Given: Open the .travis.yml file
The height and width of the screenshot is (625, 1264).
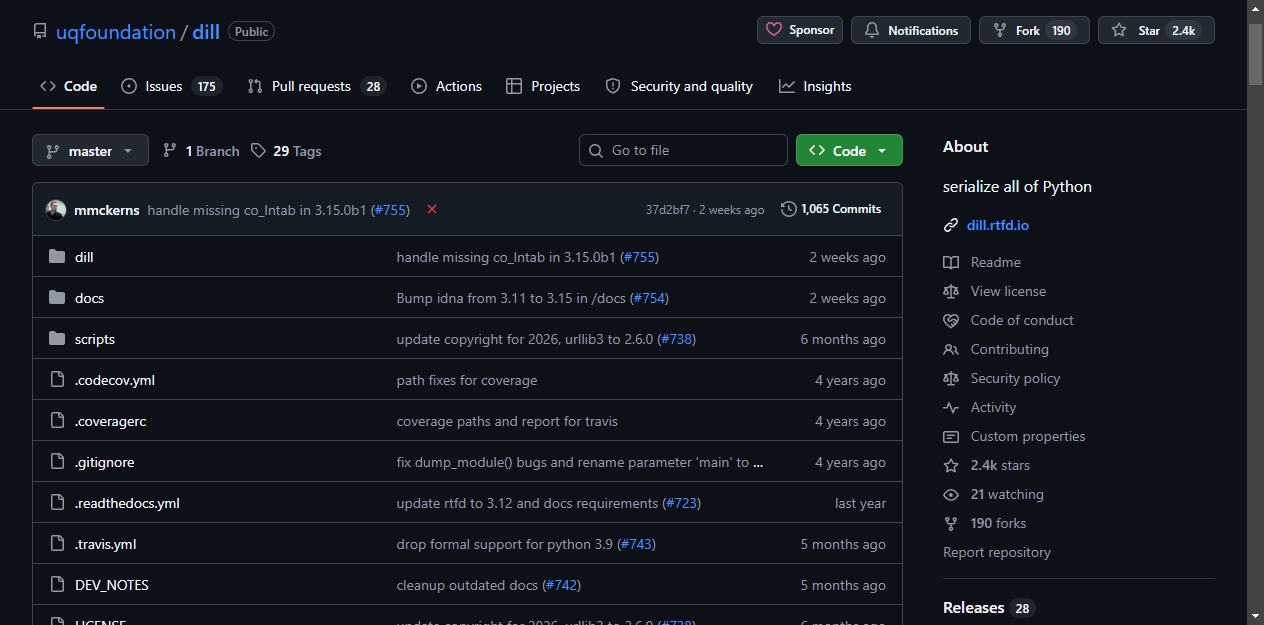Looking at the screenshot, I should tap(105, 544).
